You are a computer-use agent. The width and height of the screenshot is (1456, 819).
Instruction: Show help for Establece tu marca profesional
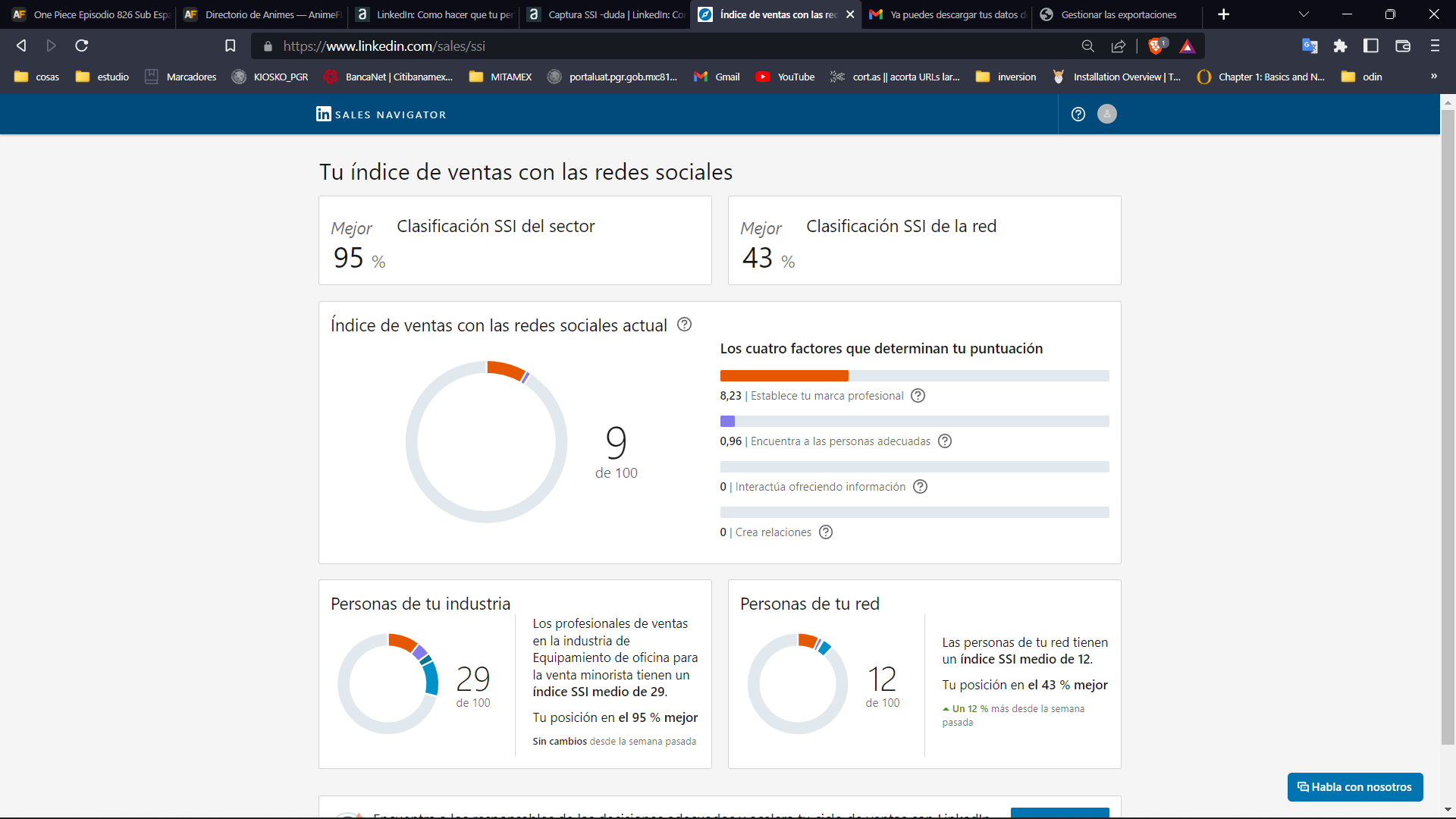tap(918, 396)
